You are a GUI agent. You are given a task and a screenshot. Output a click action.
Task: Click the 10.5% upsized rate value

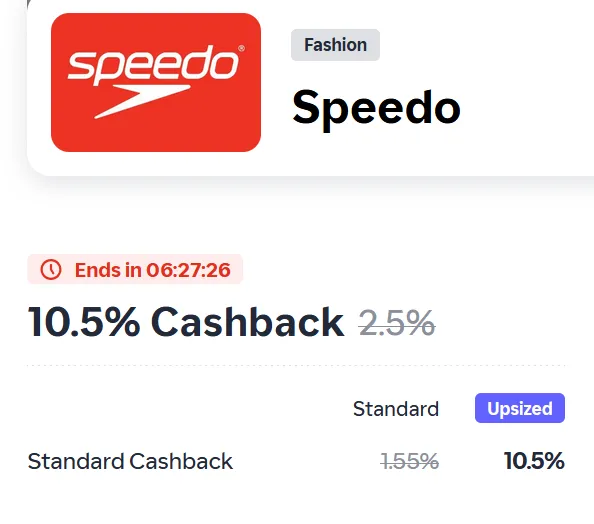click(x=534, y=461)
